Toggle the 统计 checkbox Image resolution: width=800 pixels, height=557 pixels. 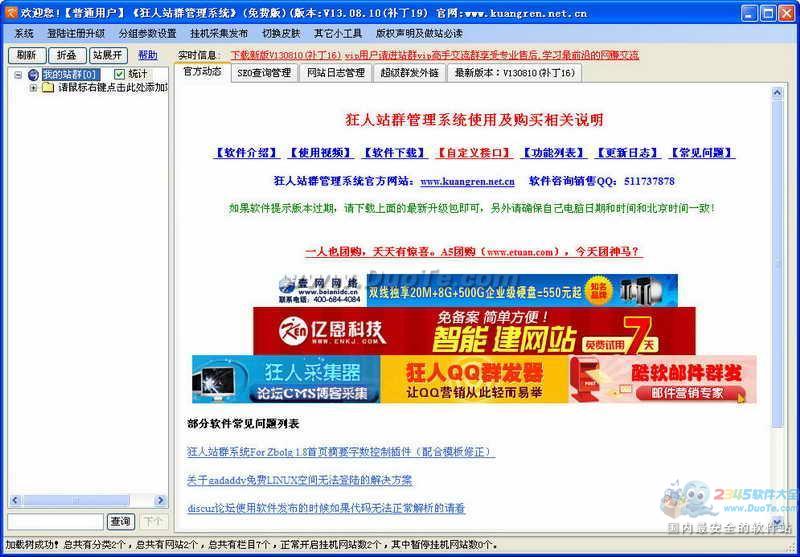pos(119,75)
